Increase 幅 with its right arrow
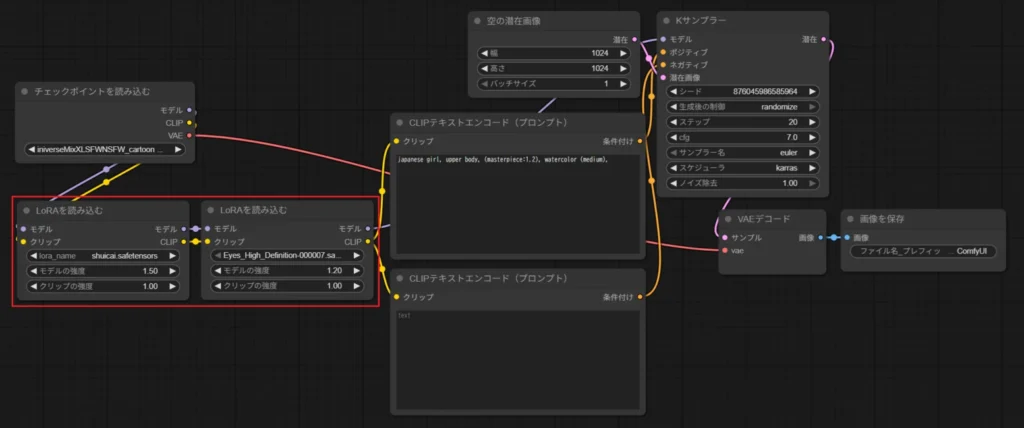The height and width of the screenshot is (428, 1024). point(623,53)
